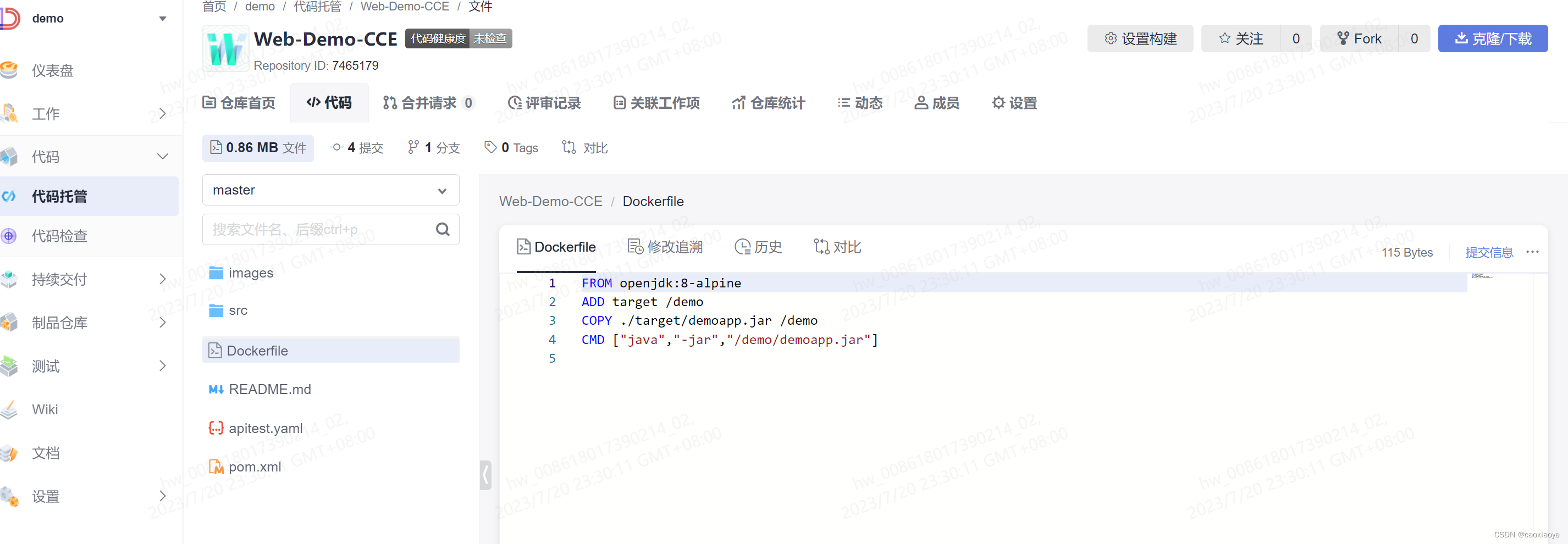Open the master branch dropdown
1568x544 pixels.
point(330,191)
